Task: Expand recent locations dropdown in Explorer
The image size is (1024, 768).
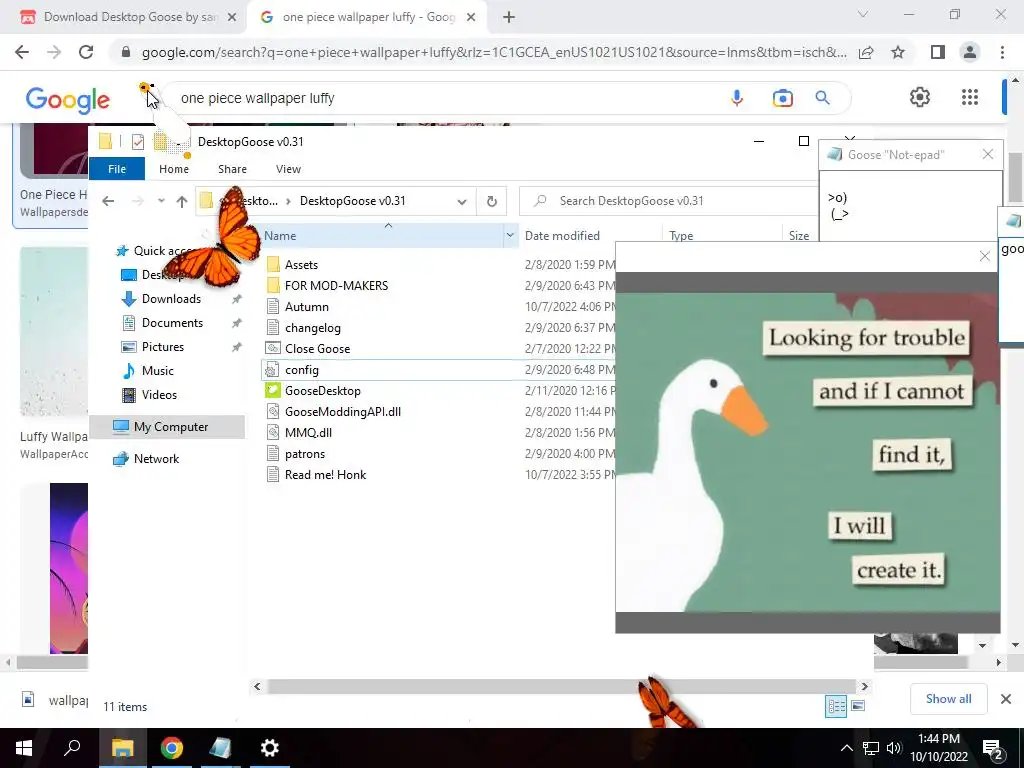Action: (x=161, y=201)
